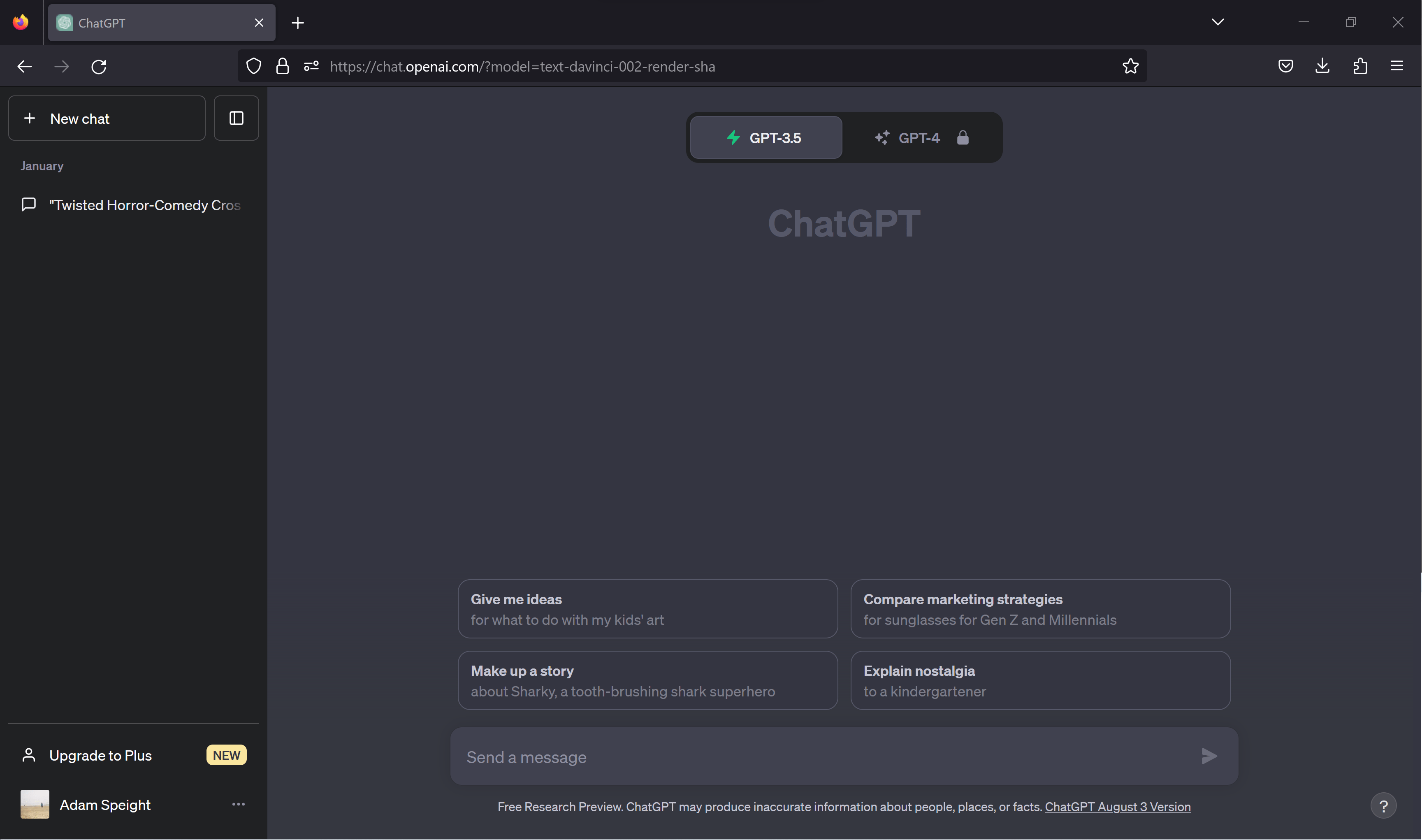Click the person icon beside Upgrade to Plus
The image size is (1422, 840).
coord(29,755)
